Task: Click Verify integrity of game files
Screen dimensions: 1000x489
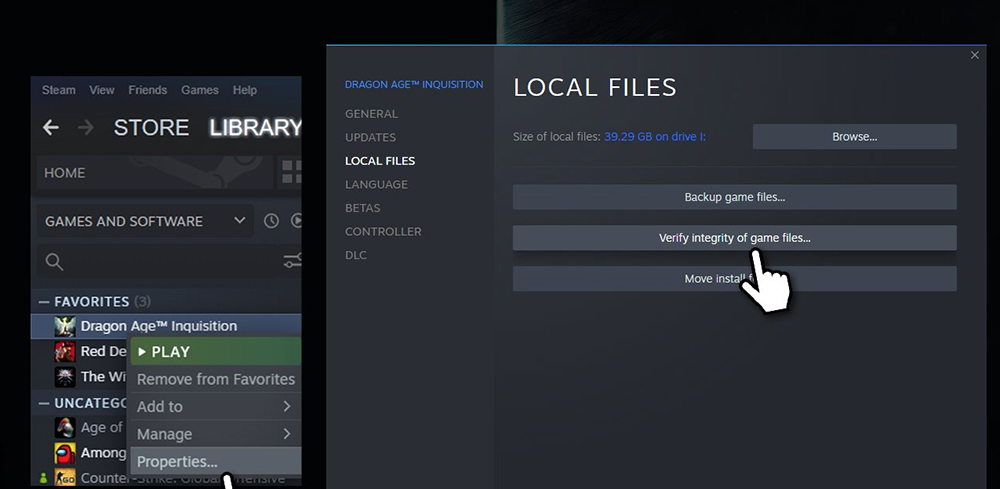Action: [735, 238]
